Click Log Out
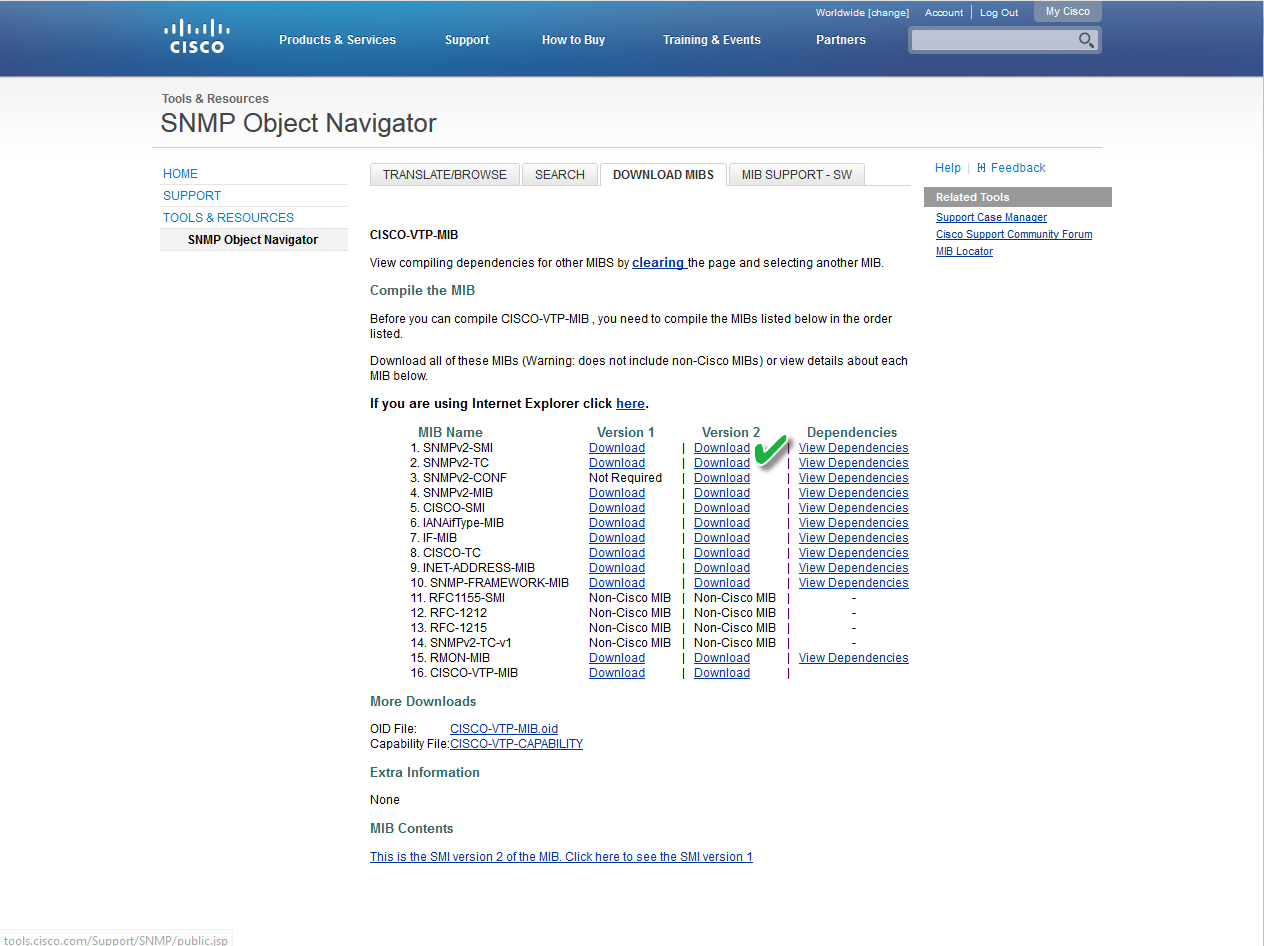 pos(999,13)
